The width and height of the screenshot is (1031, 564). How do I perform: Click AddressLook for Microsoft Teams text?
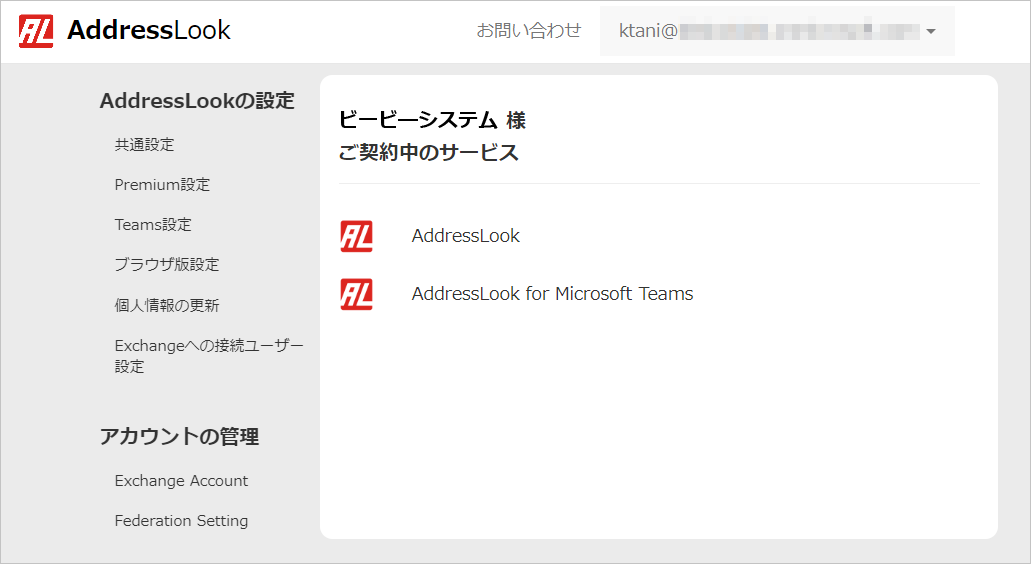tap(552, 294)
